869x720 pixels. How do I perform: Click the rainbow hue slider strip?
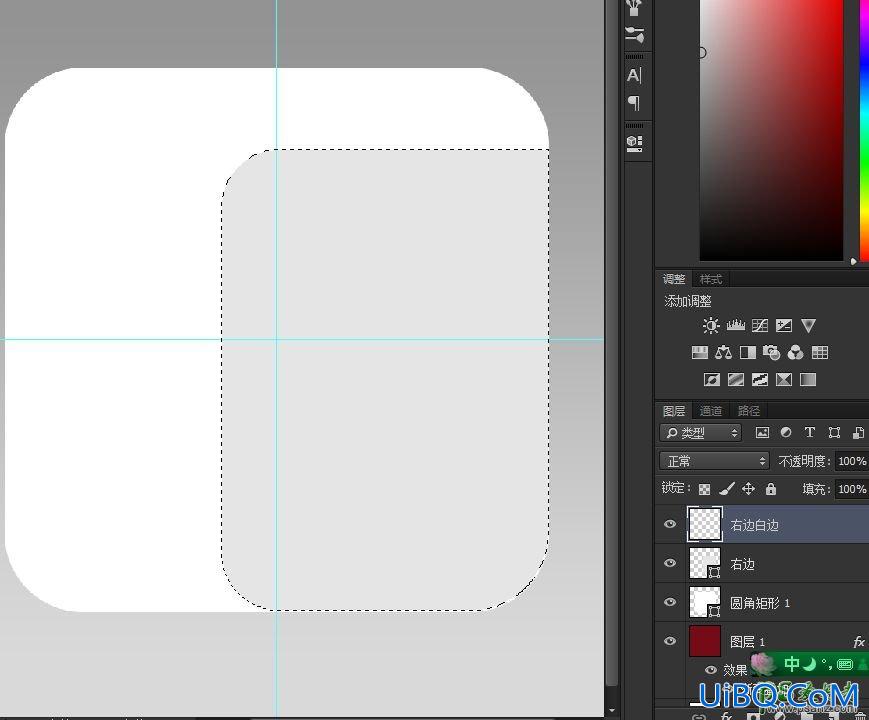864,130
